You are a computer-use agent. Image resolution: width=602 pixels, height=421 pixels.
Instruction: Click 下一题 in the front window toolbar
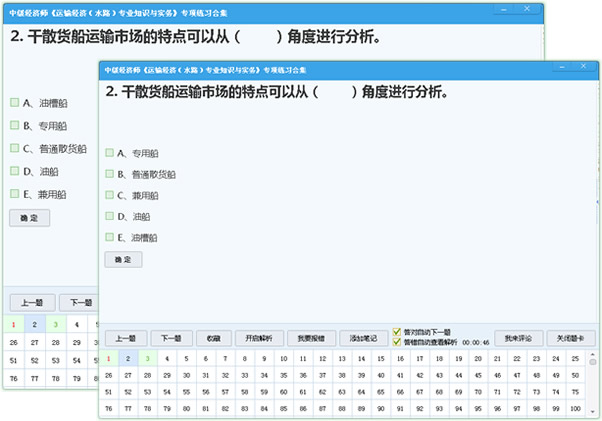click(x=172, y=338)
